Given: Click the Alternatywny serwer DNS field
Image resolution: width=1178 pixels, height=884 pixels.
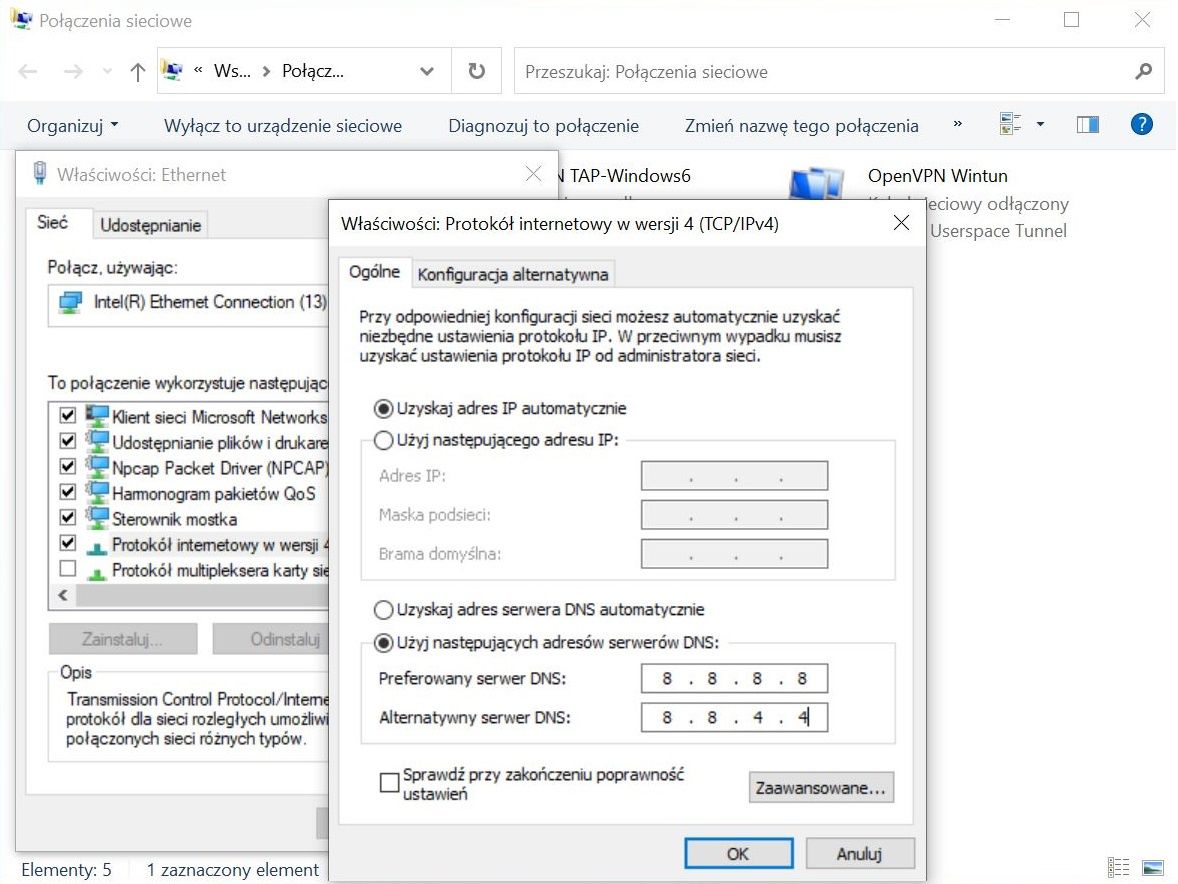Looking at the screenshot, I should pyautogui.click(x=734, y=717).
